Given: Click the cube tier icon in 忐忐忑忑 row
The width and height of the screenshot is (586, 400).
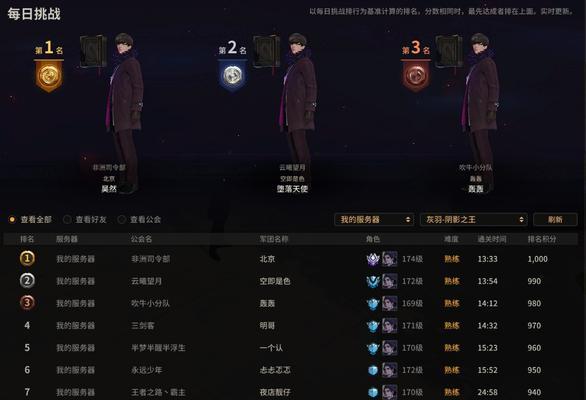Looking at the screenshot, I should tap(373, 370).
